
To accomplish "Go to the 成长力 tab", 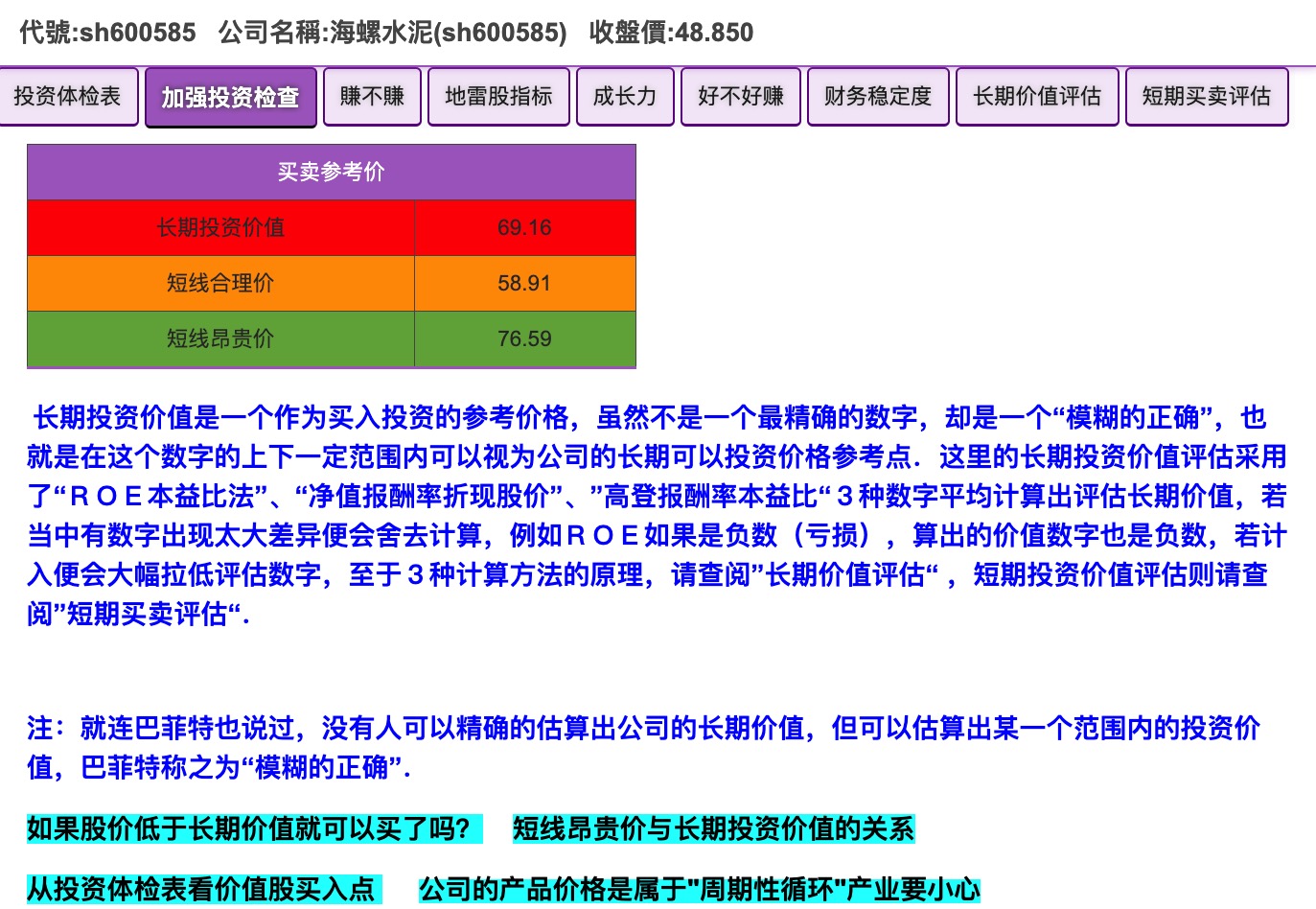I will click(625, 96).
